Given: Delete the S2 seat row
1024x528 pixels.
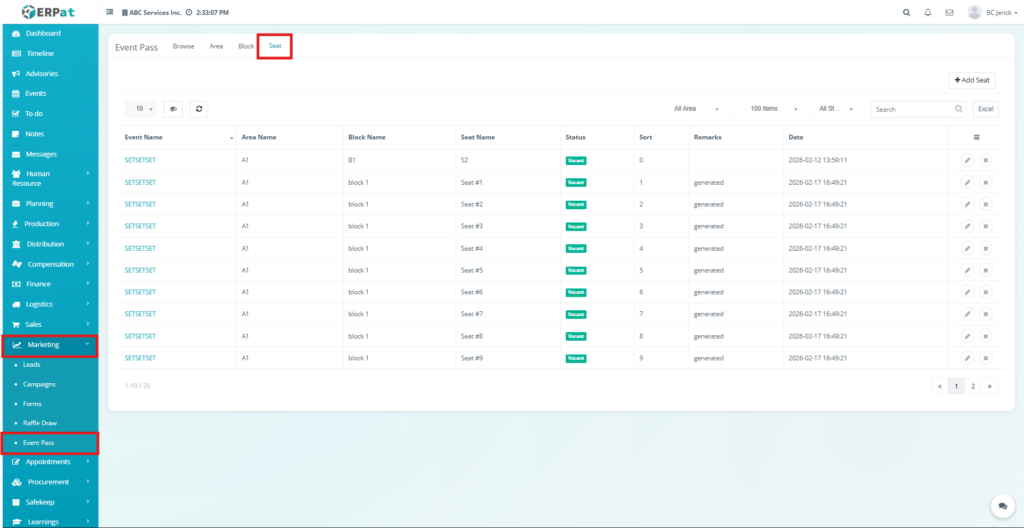Looking at the screenshot, I should click(x=985, y=160).
